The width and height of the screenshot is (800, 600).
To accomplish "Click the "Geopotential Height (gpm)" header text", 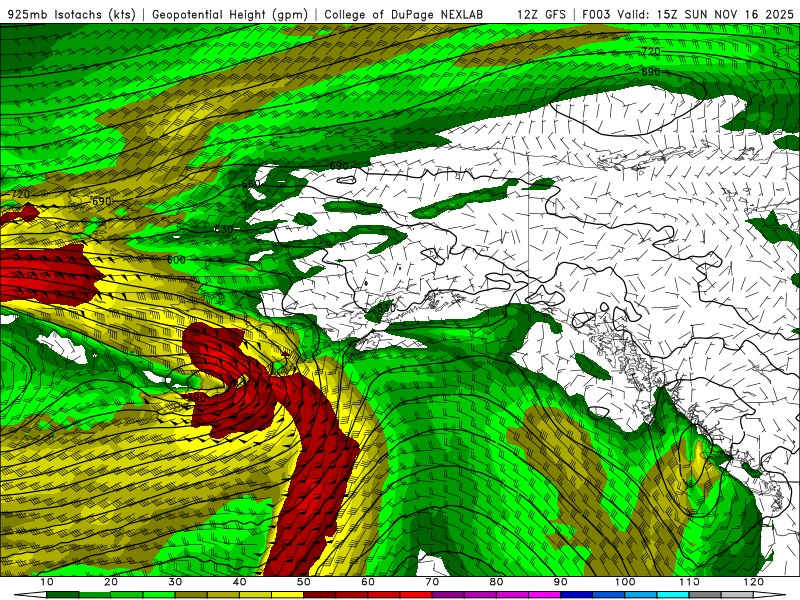I will coord(230,14).
